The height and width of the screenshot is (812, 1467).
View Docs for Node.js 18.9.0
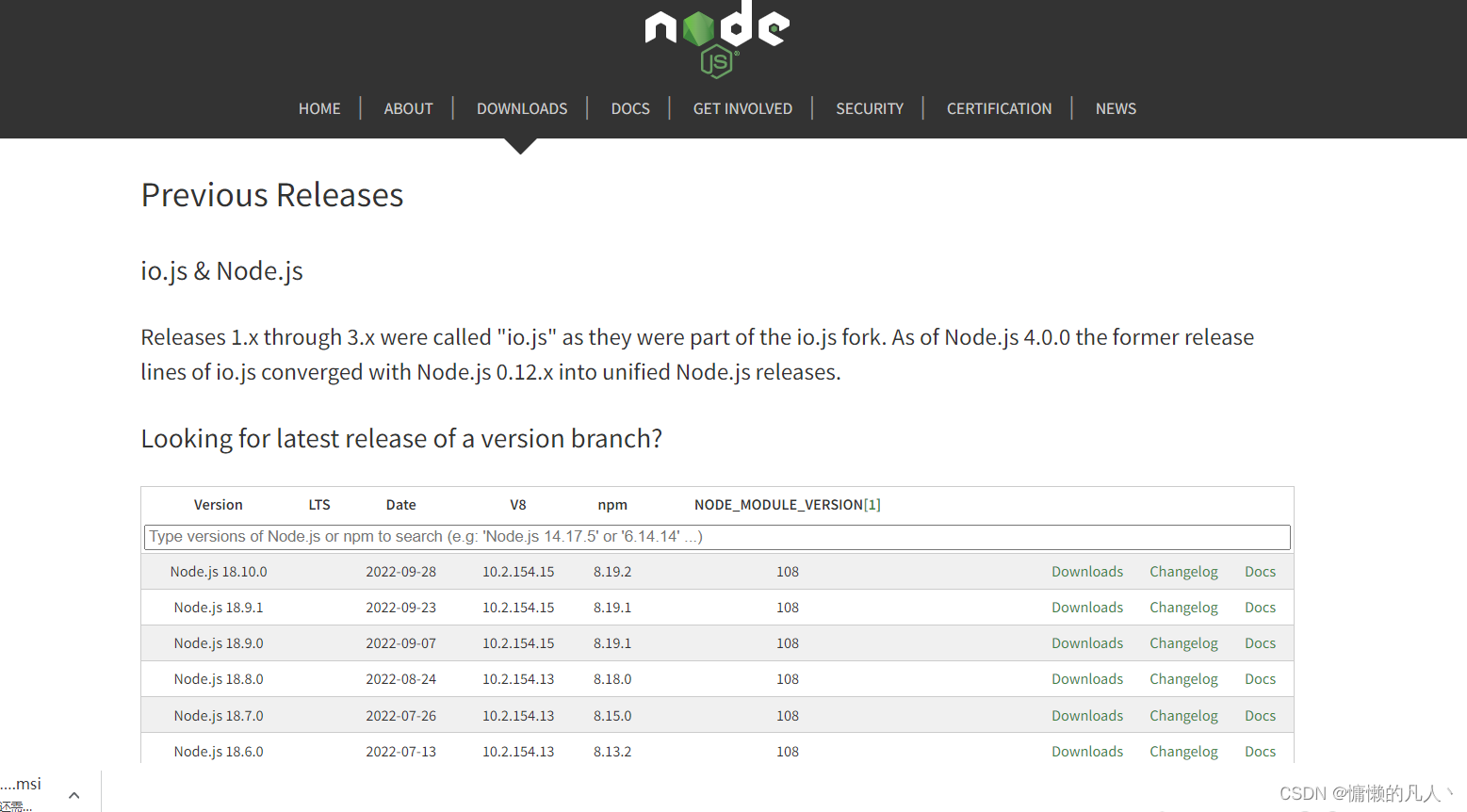point(1260,642)
